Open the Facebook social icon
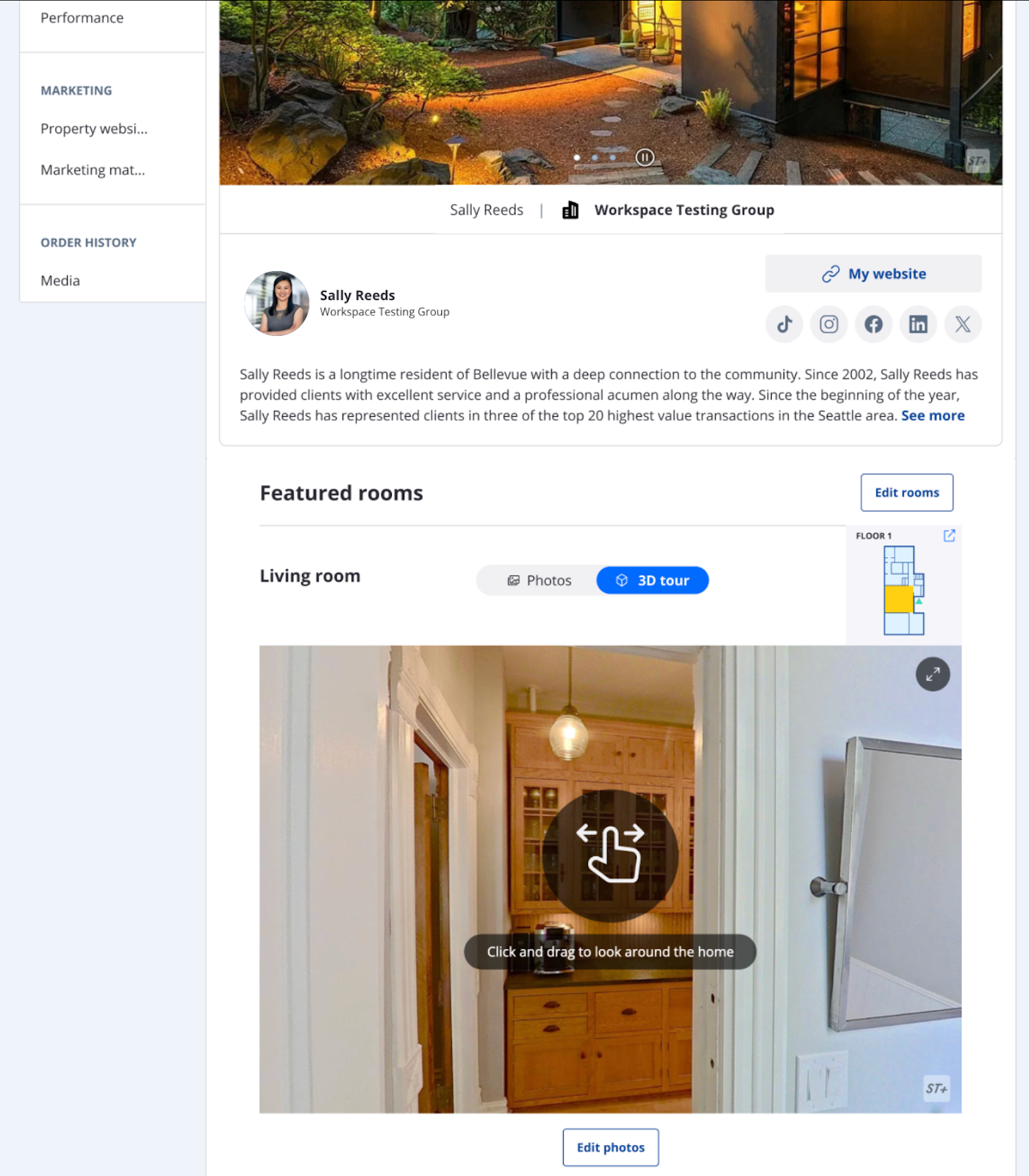This screenshot has width=1029, height=1176. 874,324
